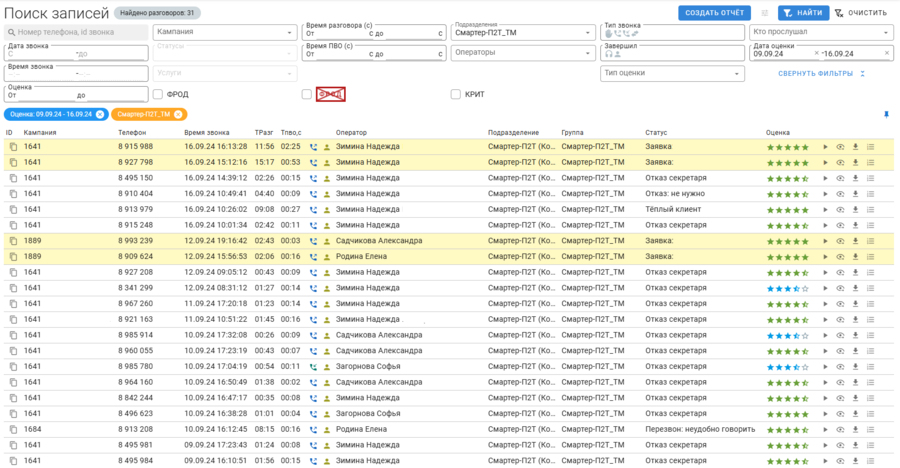Click operator Родина Елена in row 8 909 624
This screenshot has width=900, height=468.
tap(361, 257)
